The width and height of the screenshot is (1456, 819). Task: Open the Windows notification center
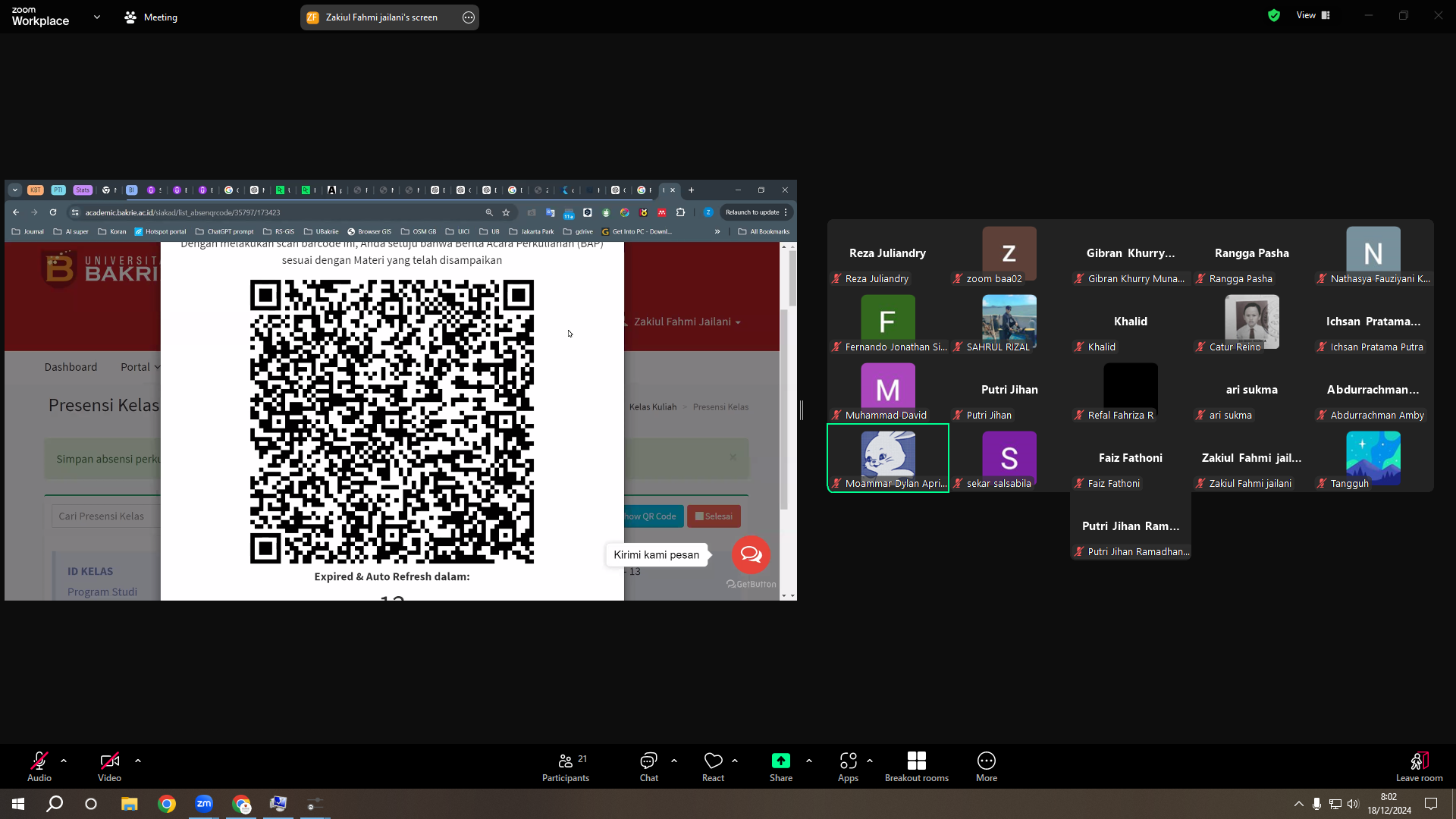pos(1431,804)
